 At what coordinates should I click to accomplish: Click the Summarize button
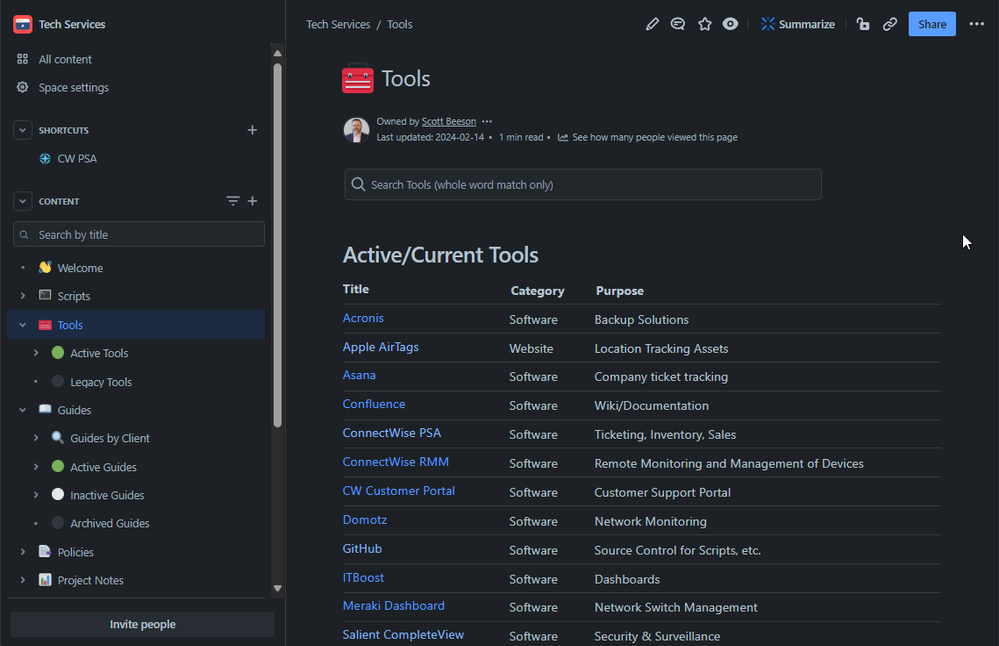[798, 24]
